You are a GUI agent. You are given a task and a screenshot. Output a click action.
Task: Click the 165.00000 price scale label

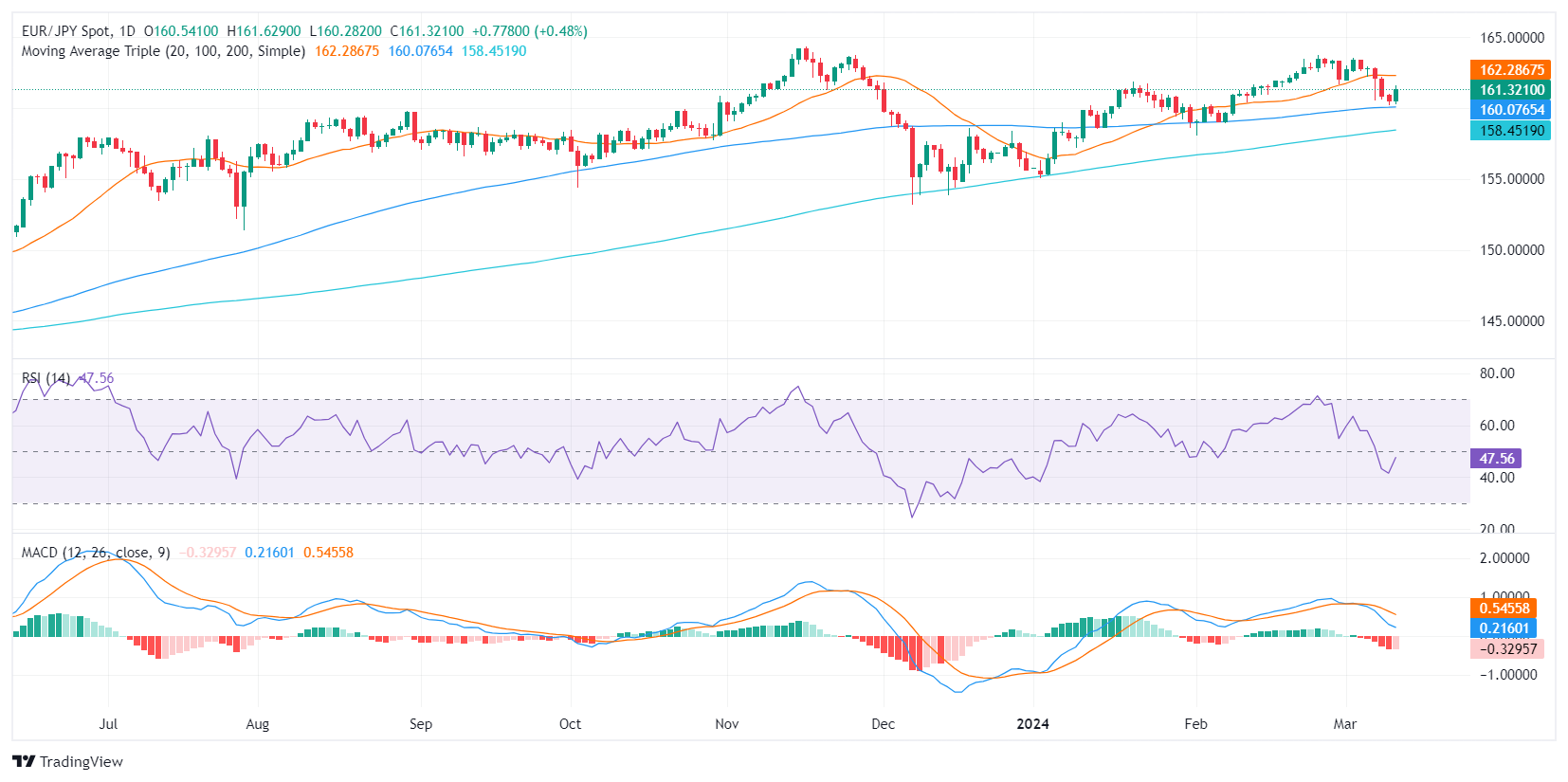(x=1512, y=38)
